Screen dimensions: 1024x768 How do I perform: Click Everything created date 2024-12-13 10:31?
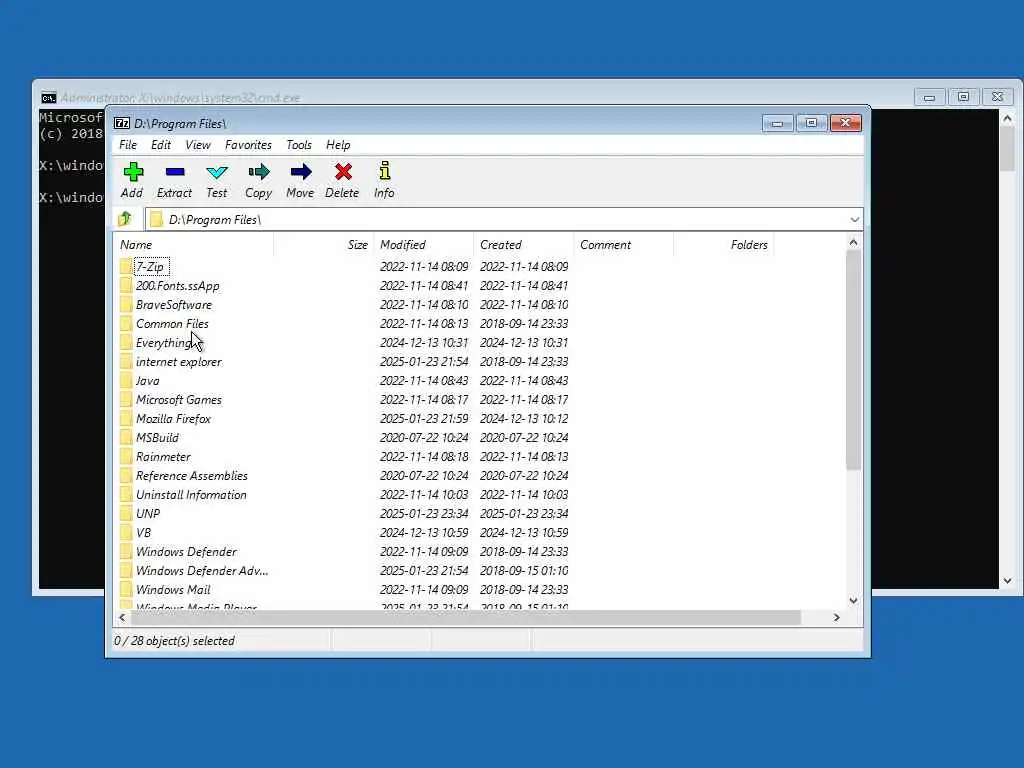click(524, 342)
